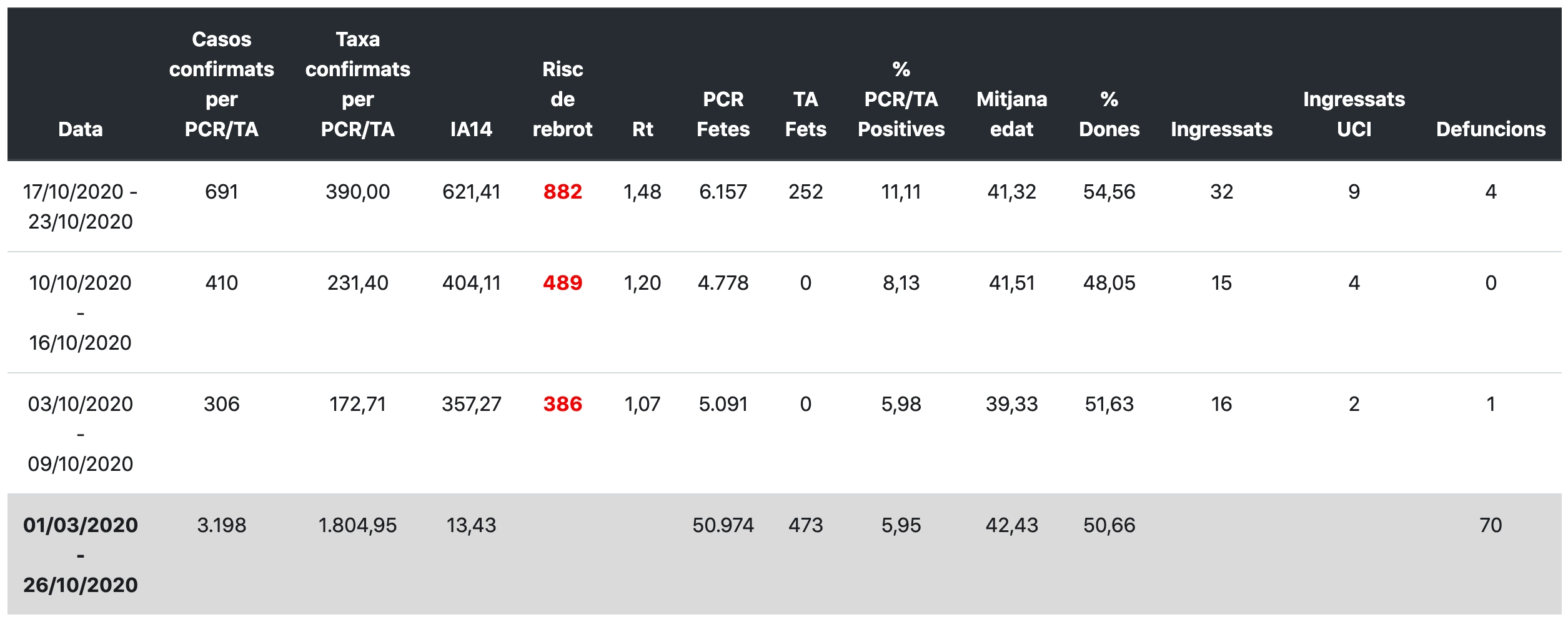The width and height of the screenshot is (1568, 627).
Task: Select the red 386 rebrot risk value
Action: (x=562, y=404)
